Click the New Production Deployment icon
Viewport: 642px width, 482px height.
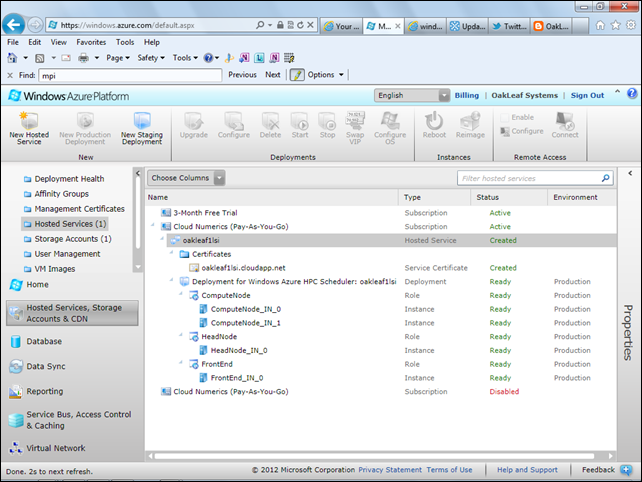coord(85,120)
